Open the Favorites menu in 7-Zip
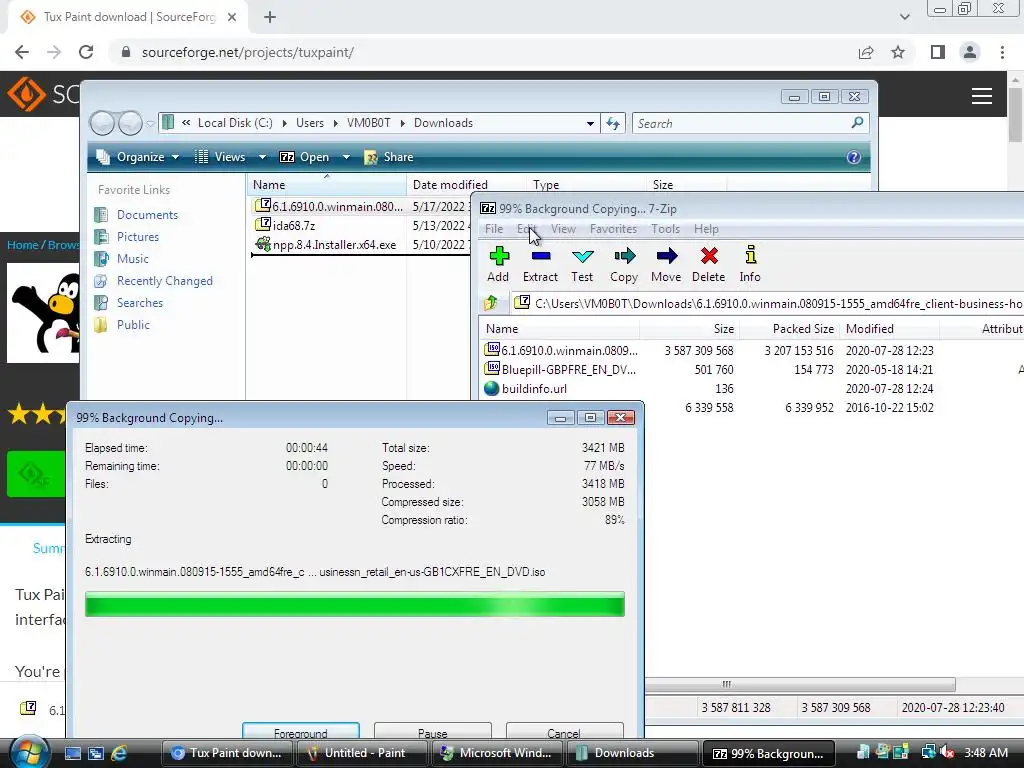1024x768 pixels. coord(613,229)
